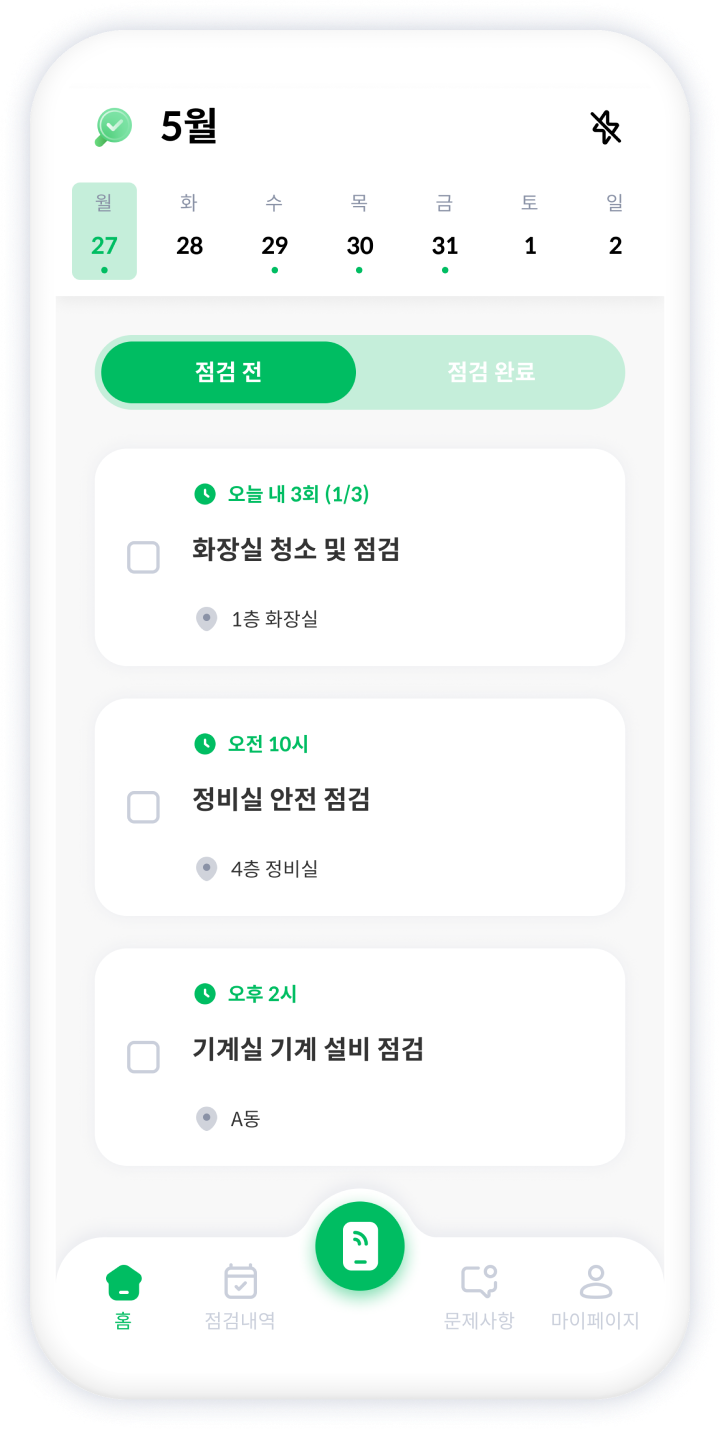The width and height of the screenshot is (720, 1430).
Task: Tap clock icon next to 오전 10시
Action: [x=205, y=744]
